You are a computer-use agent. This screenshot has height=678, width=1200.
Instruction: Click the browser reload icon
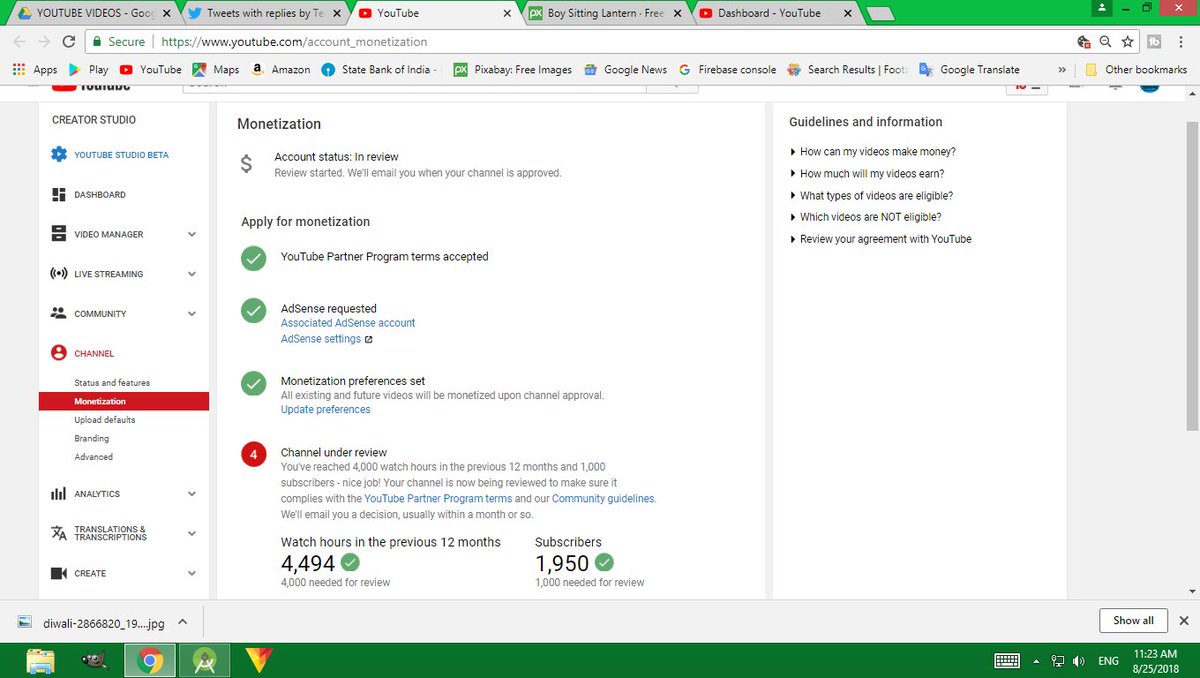pyautogui.click(x=69, y=42)
